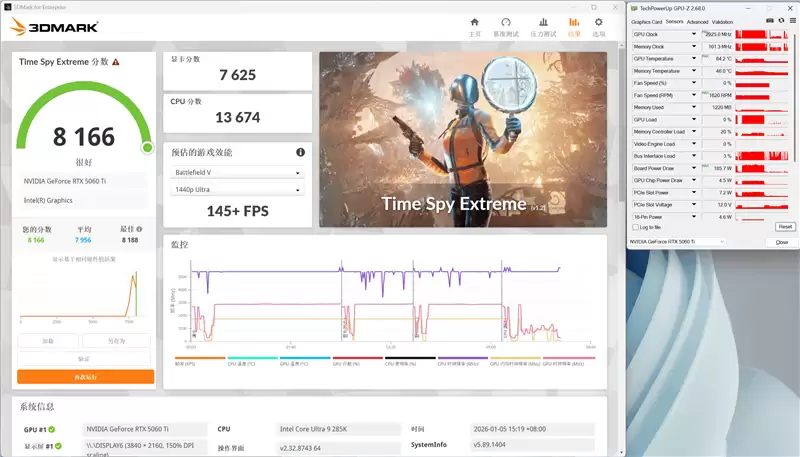
Task: Click the GPU-Z sensor list scrollbar
Action: [x=797, y=97]
